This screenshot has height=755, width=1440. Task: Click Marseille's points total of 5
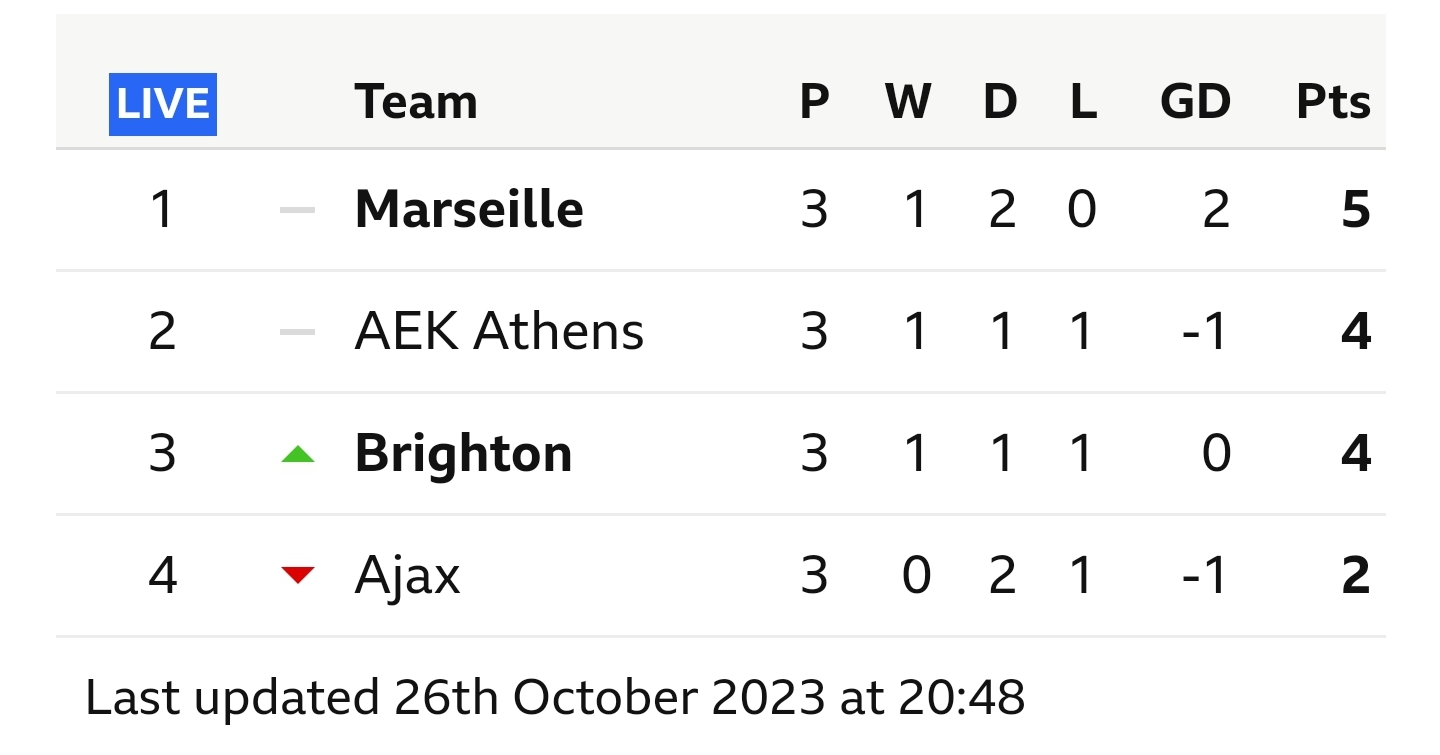1356,210
